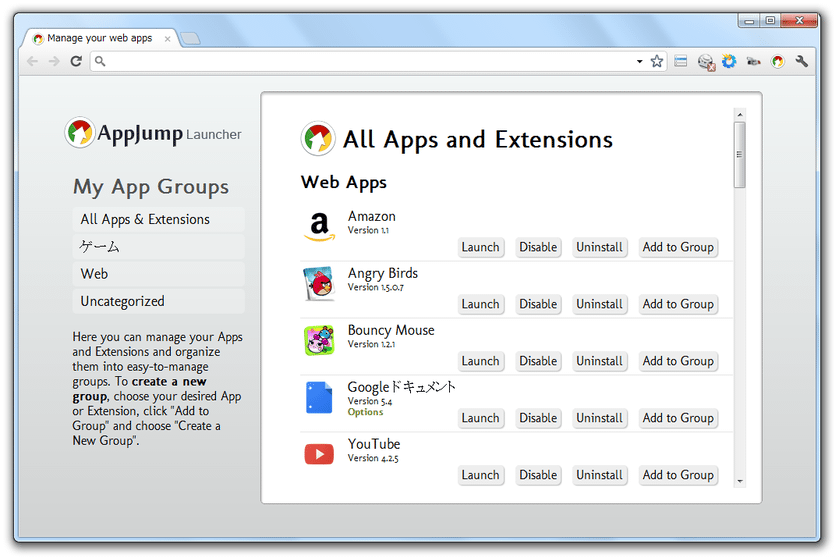
Task: Select the Manage your web apps tab
Action: point(100,38)
